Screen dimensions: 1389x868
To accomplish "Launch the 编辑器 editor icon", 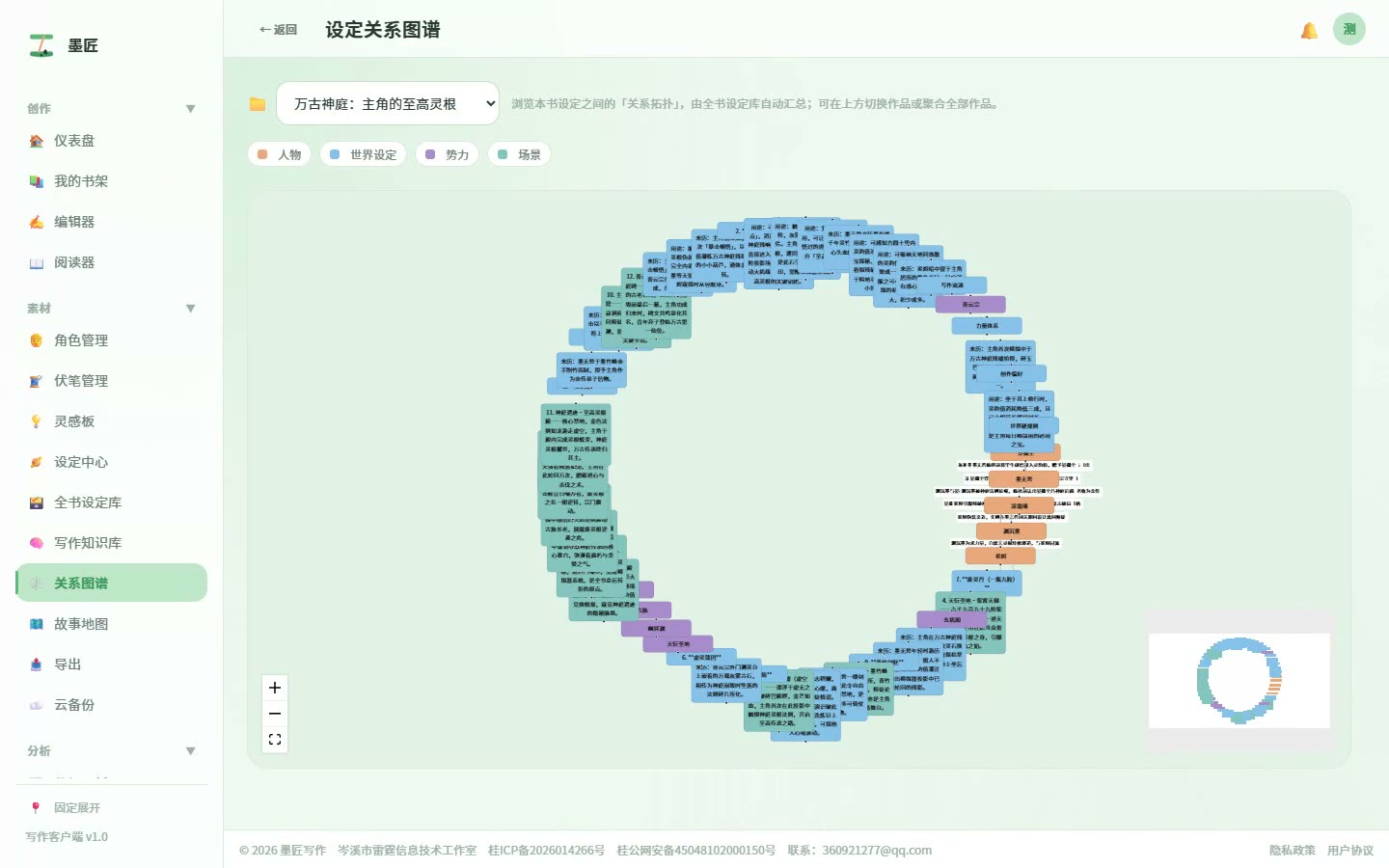I will (x=37, y=222).
